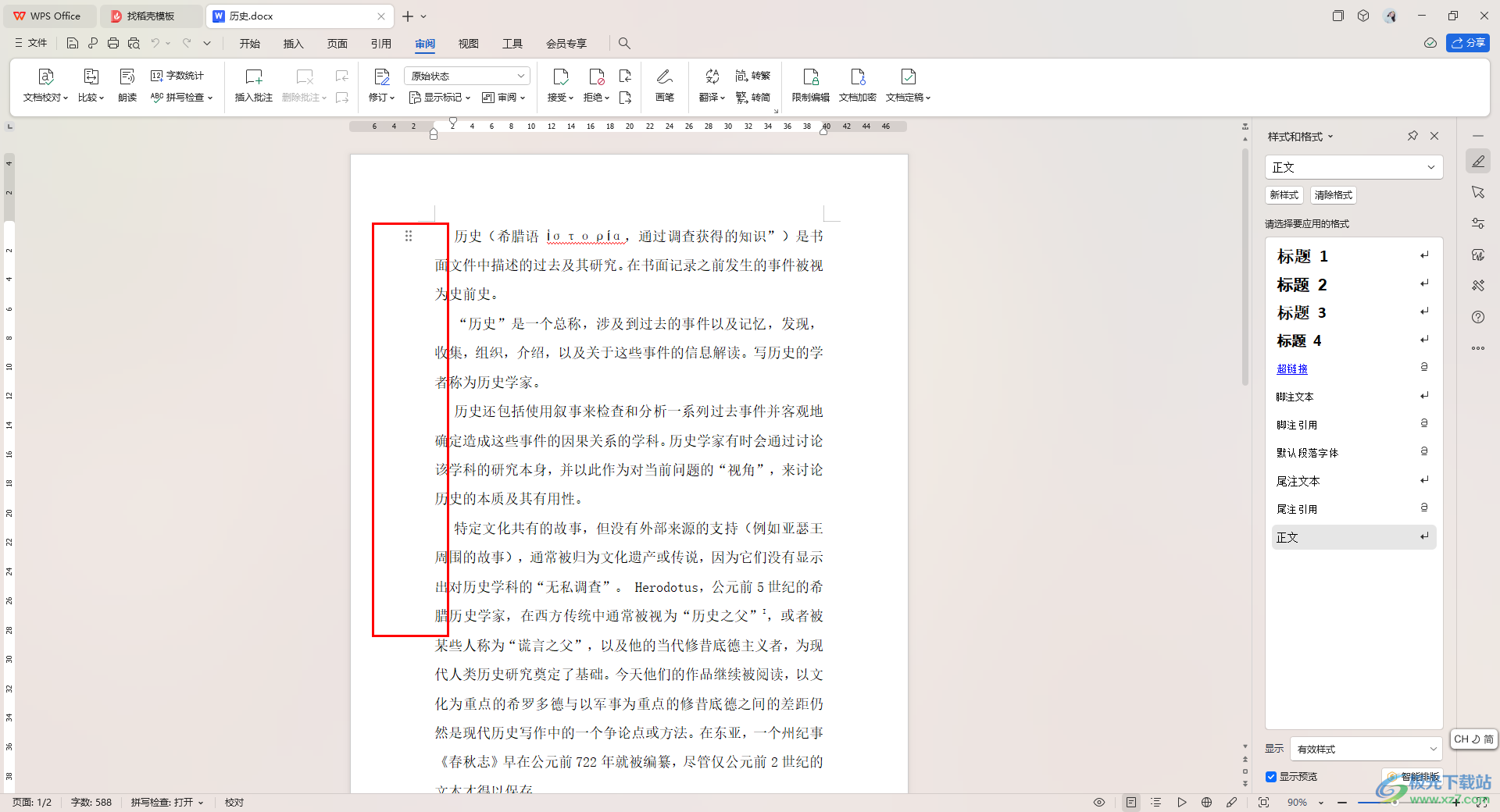This screenshot has height=812, width=1500.
Task: Select the 画笔 pen tool
Action: point(665,85)
